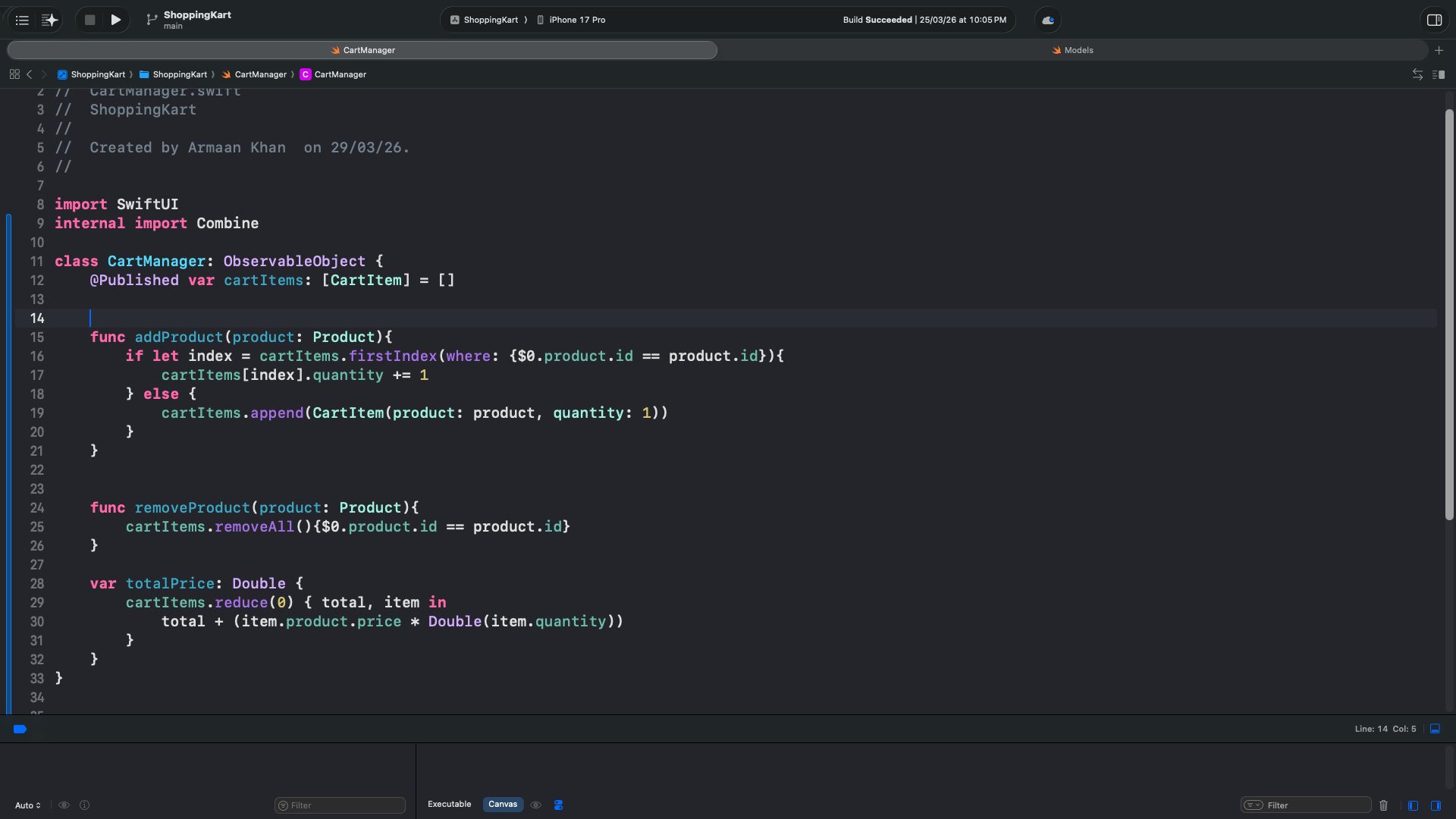Viewport: 1456px width, 819px height.
Task: Select the Canvas console tab
Action: pos(502,805)
